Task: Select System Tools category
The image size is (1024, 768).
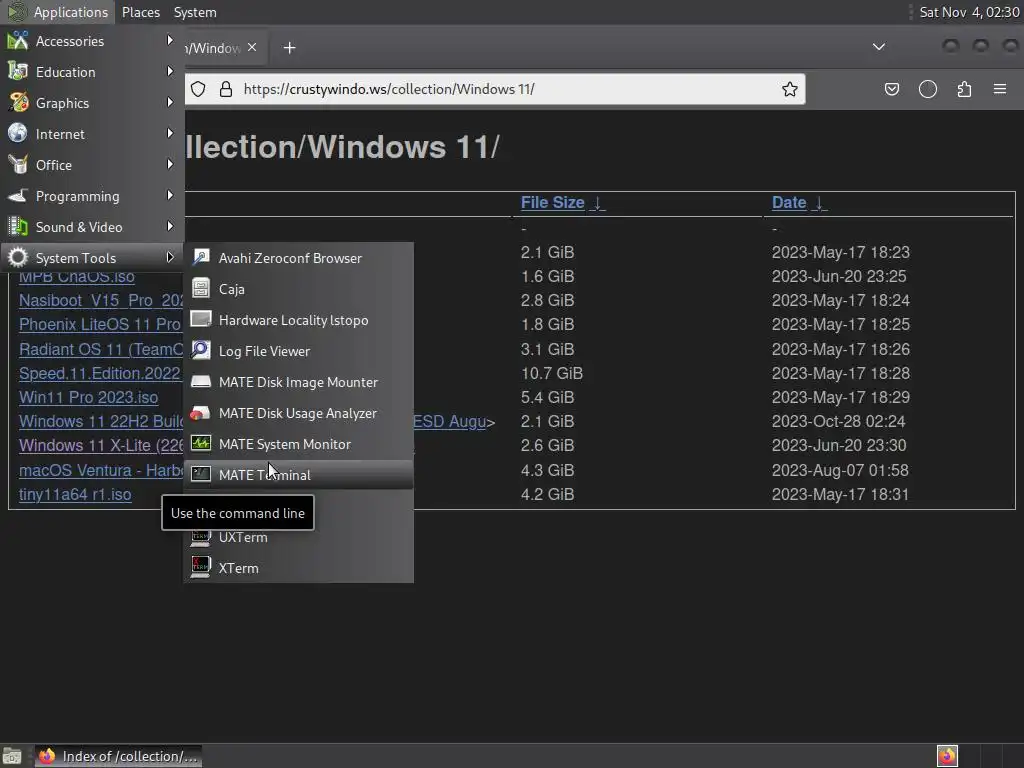Action: coord(92,258)
